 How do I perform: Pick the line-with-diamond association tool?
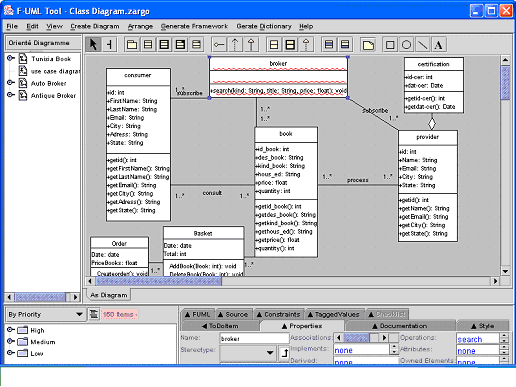(219, 44)
